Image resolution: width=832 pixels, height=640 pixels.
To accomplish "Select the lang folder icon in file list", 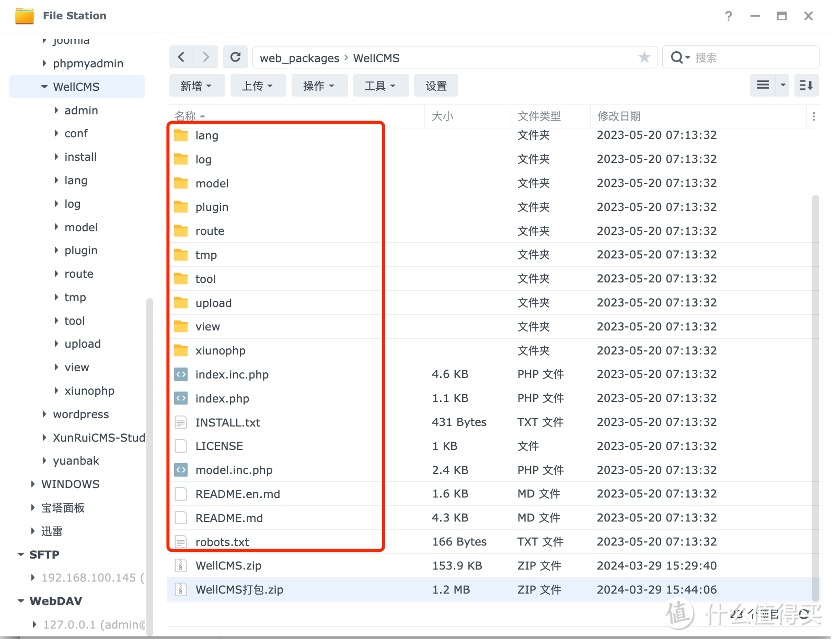I will pyautogui.click(x=181, y=135).
